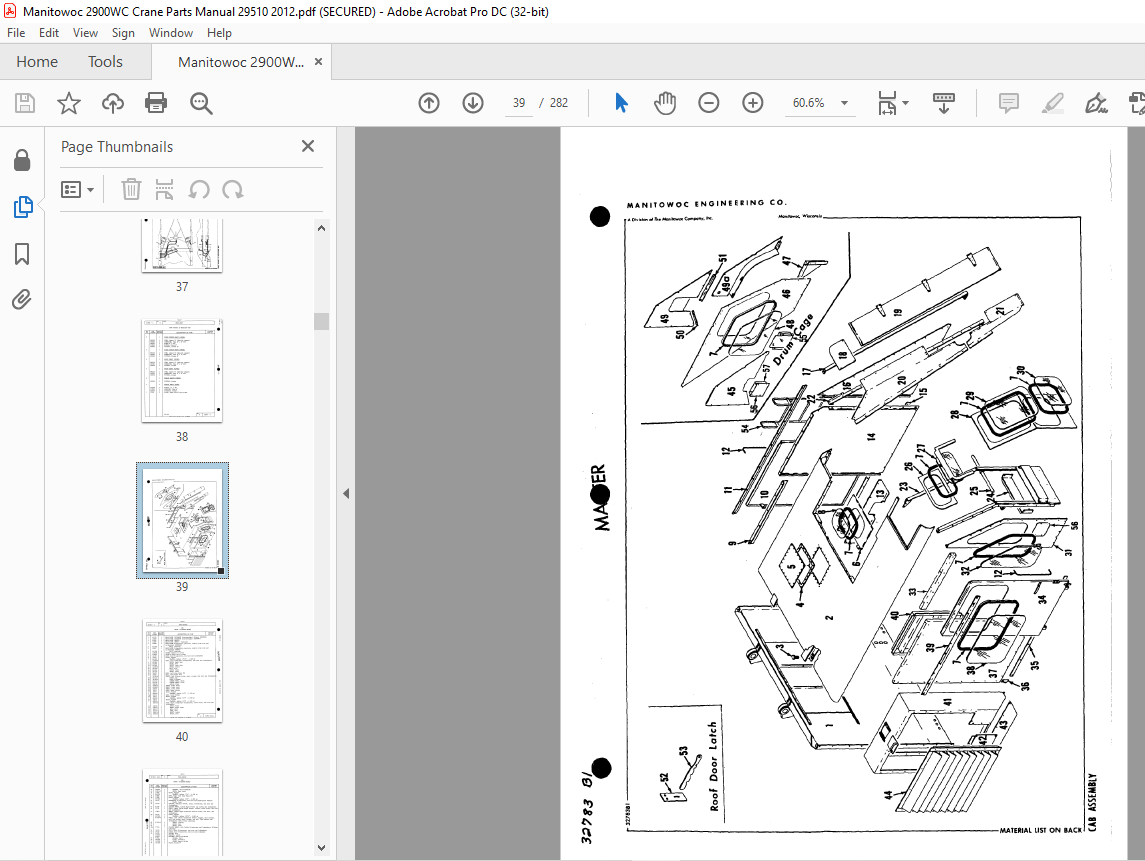Add a sticky note comment
Viewport: 1145px width, 861px height.
pyautogui.click(x=1008, y=103)
